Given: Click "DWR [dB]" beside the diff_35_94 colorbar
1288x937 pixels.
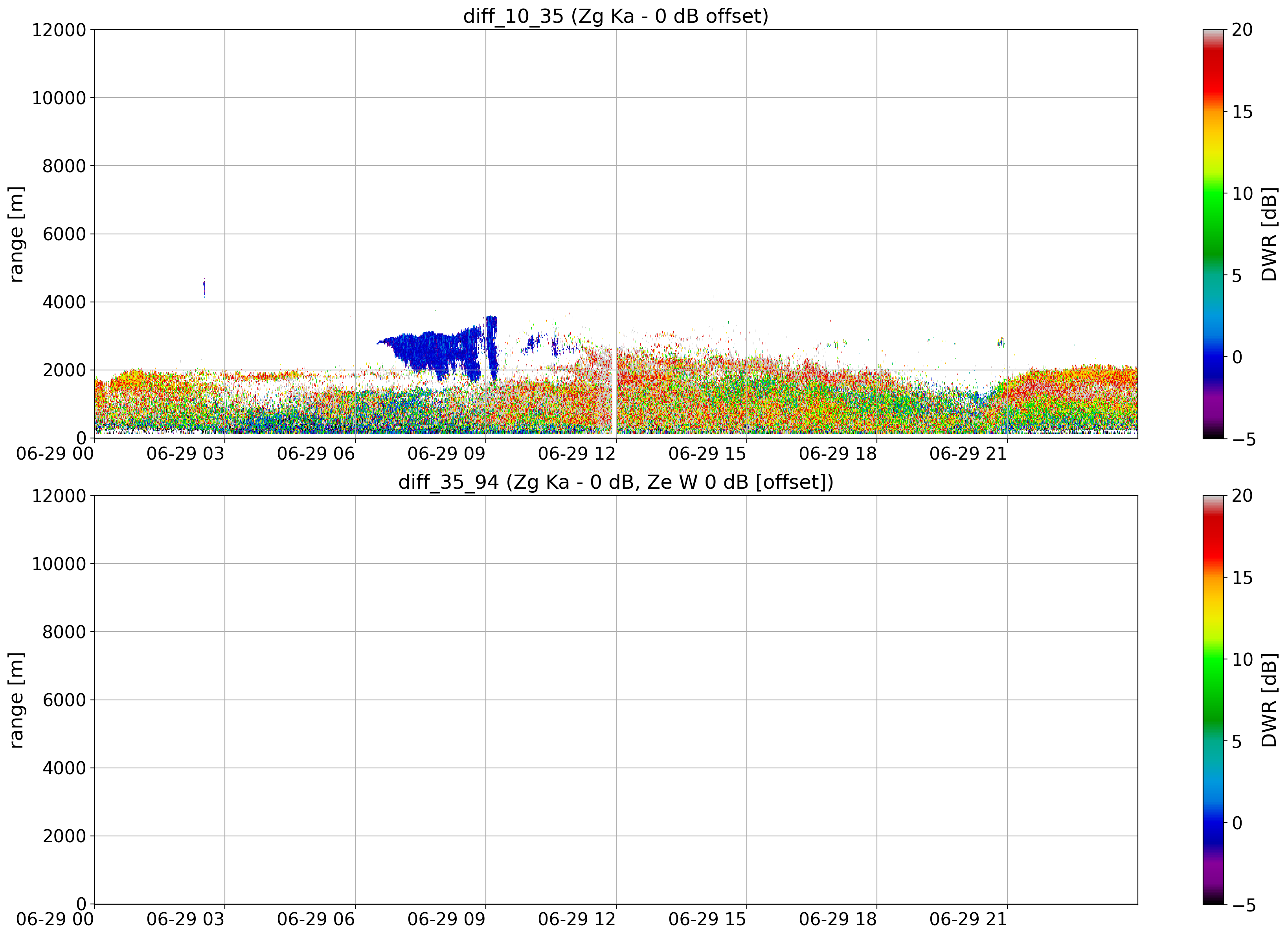Looking at the screenshot, I should [1269, 700].
